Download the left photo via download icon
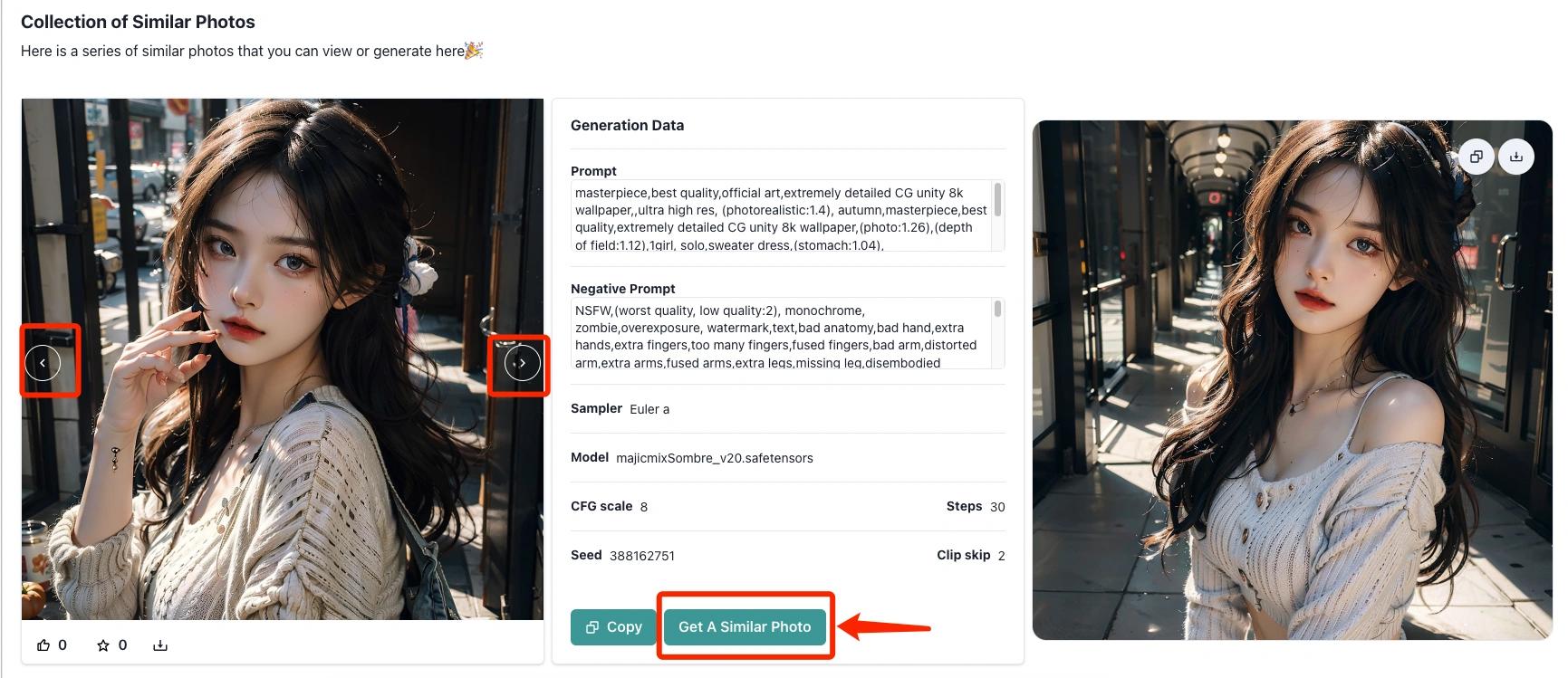The height and width of the screenshot is (678, 1568). tap(160, 645)
